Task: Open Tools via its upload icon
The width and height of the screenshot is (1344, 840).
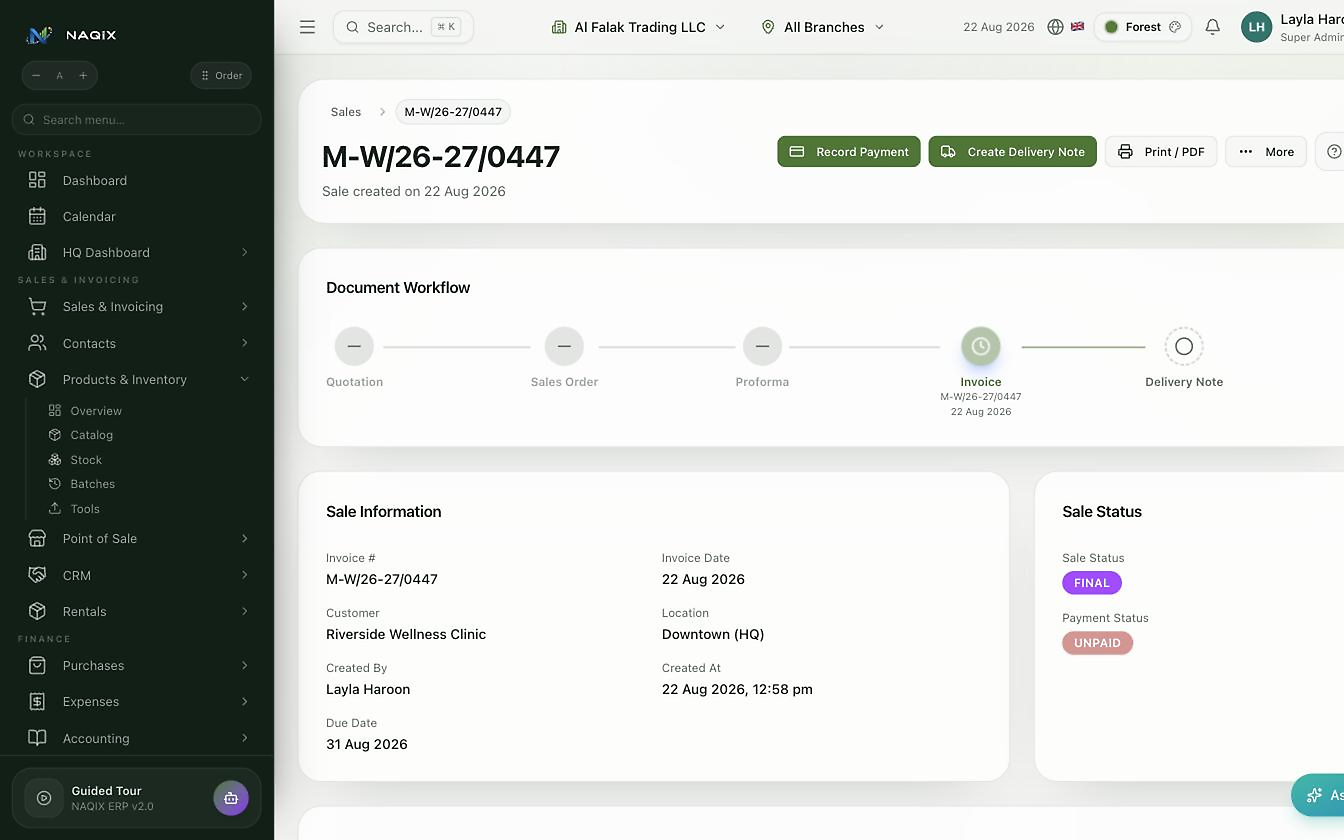Action: 55,508
